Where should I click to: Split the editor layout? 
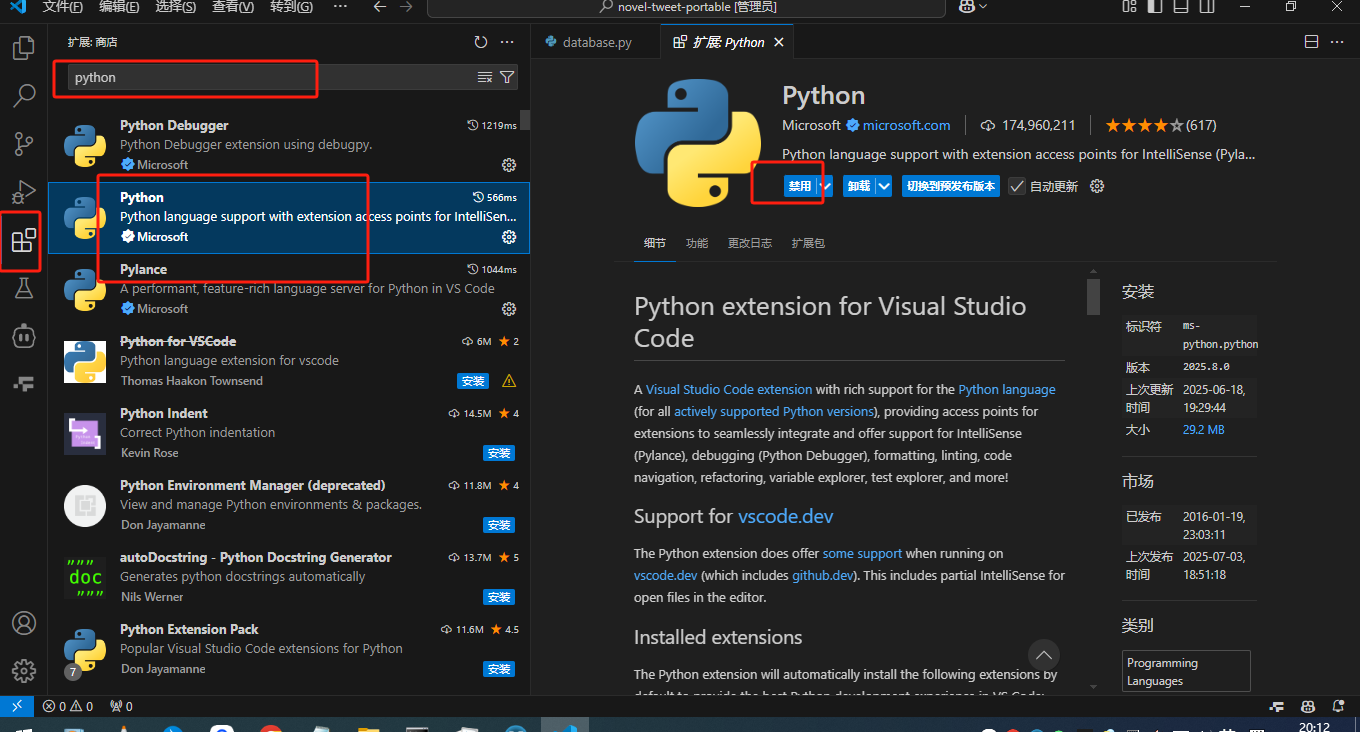(1311, 42)
